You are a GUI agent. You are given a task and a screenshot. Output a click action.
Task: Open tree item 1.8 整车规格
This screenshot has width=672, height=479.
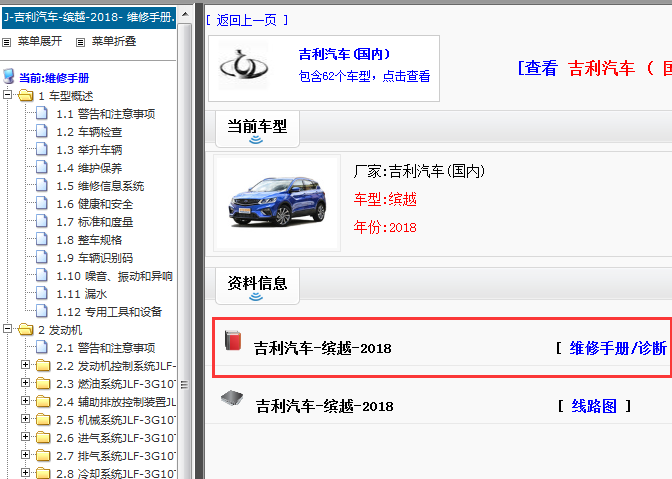pos(89,240)
